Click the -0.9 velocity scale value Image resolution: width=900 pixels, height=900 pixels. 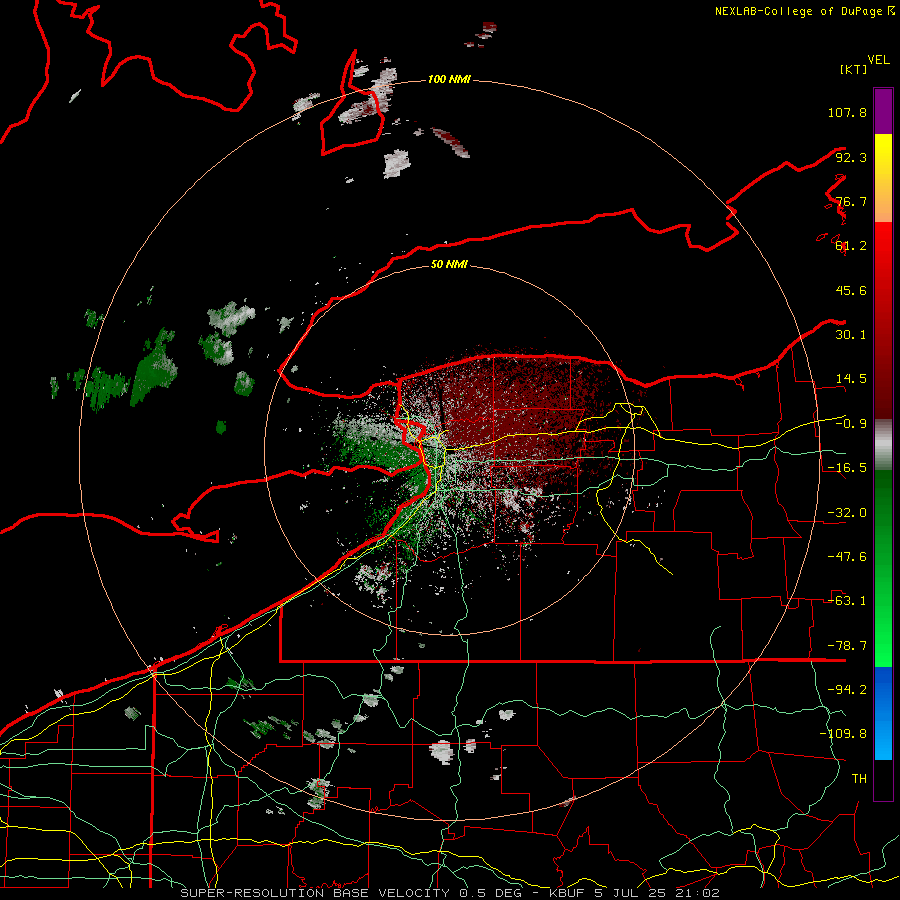click(851, 424)
